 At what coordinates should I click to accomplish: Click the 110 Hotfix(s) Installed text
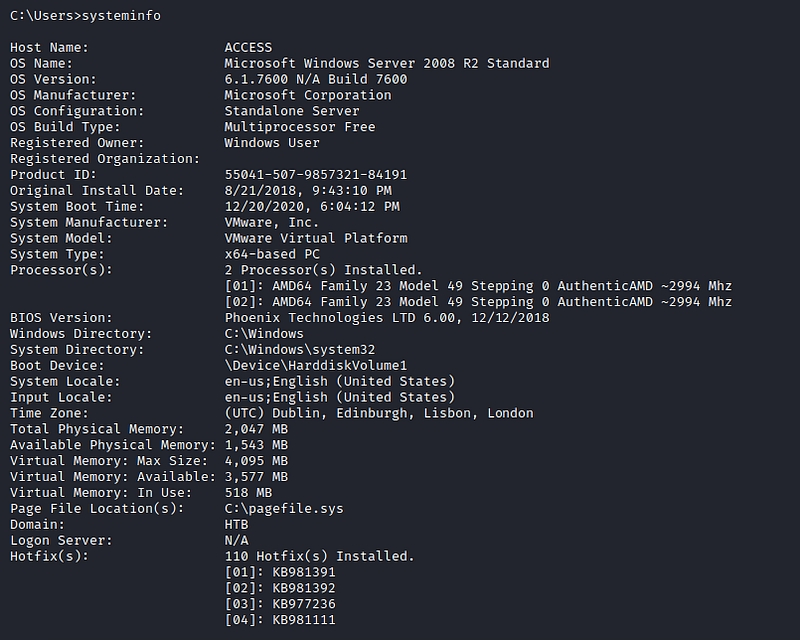pyautogui.click(x=319, y=556)
